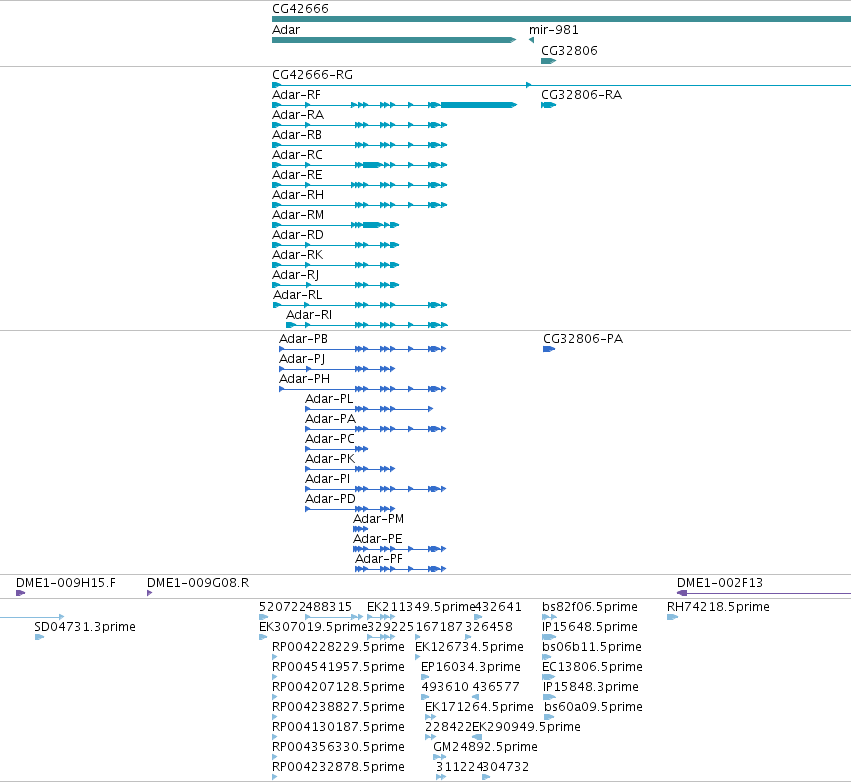Select the CG42666 gene bar

tap(561, 19)
